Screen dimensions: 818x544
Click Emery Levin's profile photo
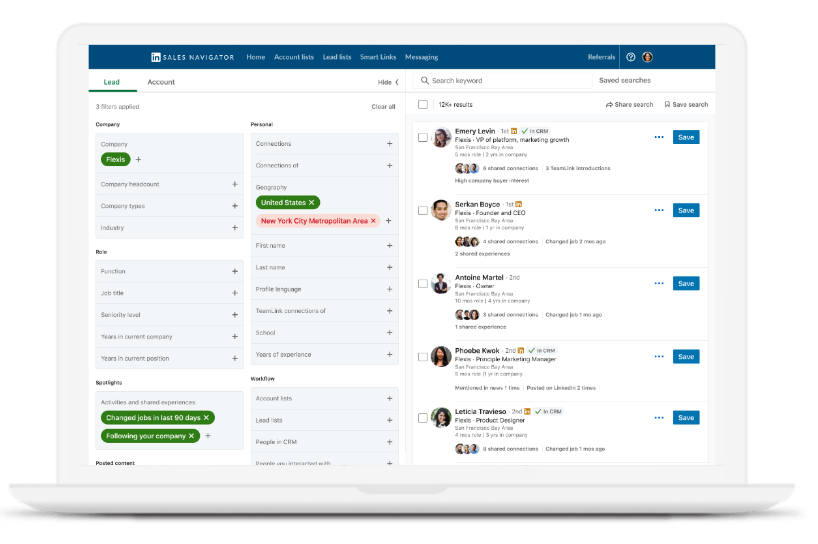[441, 137]
